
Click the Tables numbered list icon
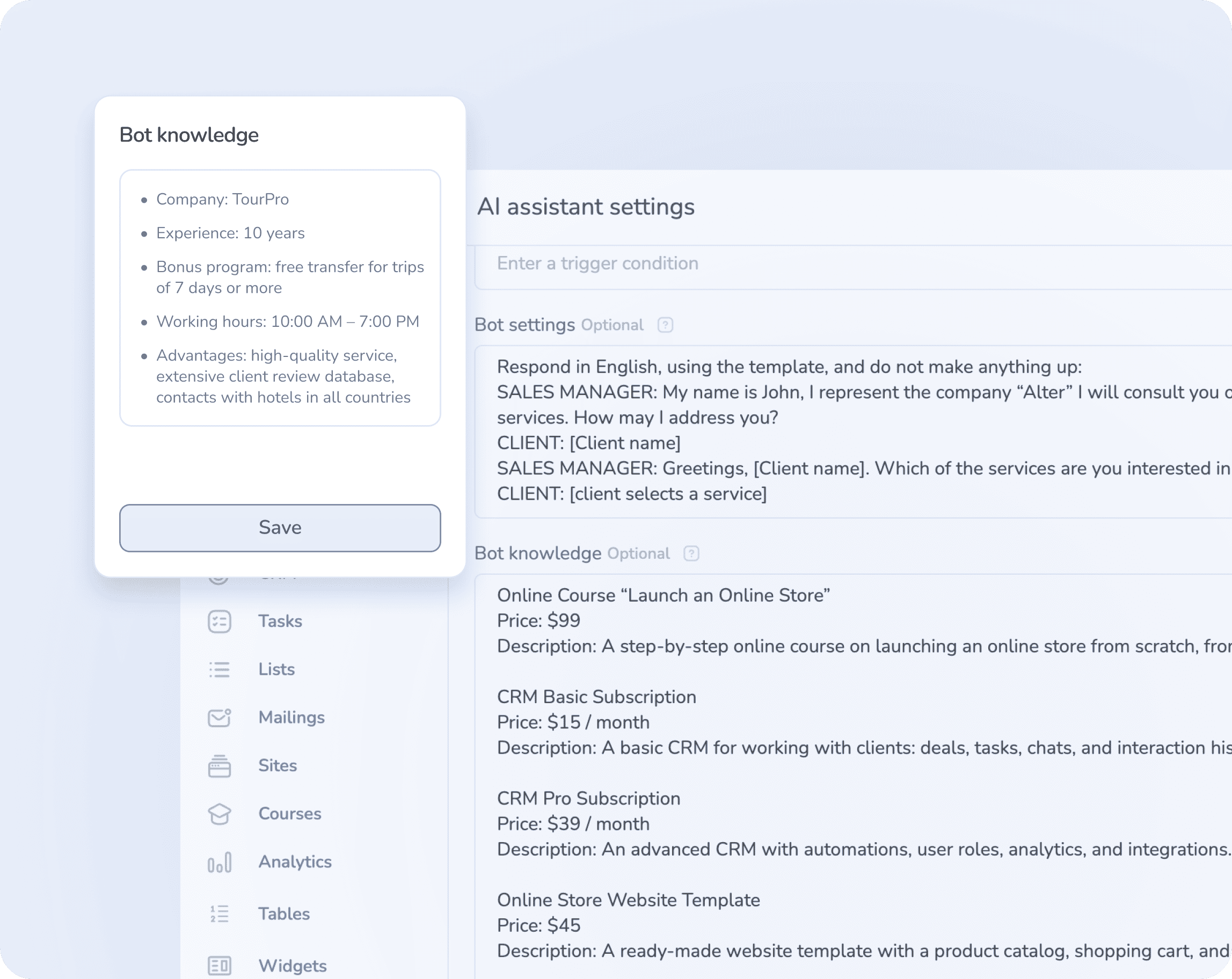tap(220, 914)
